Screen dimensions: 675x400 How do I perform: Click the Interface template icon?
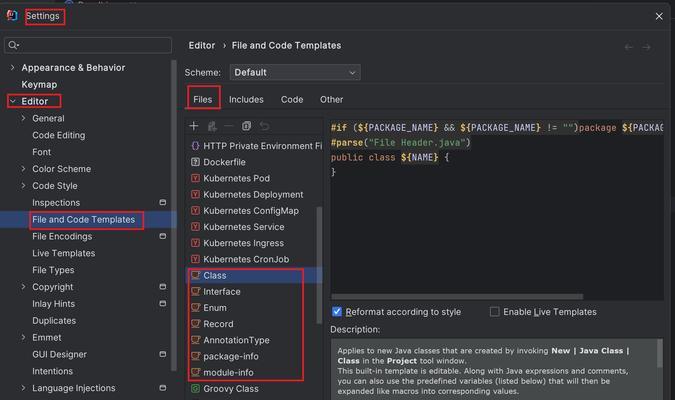pos(195,291)
